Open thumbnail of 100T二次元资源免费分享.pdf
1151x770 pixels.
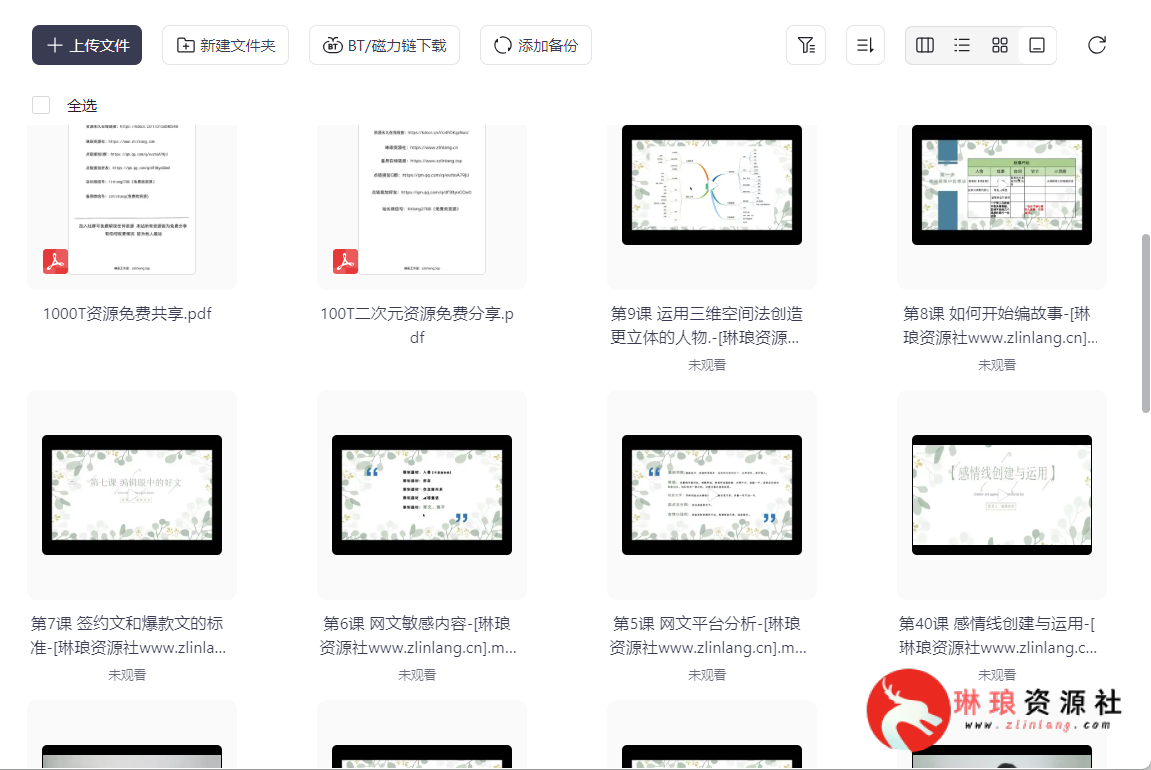422,200
